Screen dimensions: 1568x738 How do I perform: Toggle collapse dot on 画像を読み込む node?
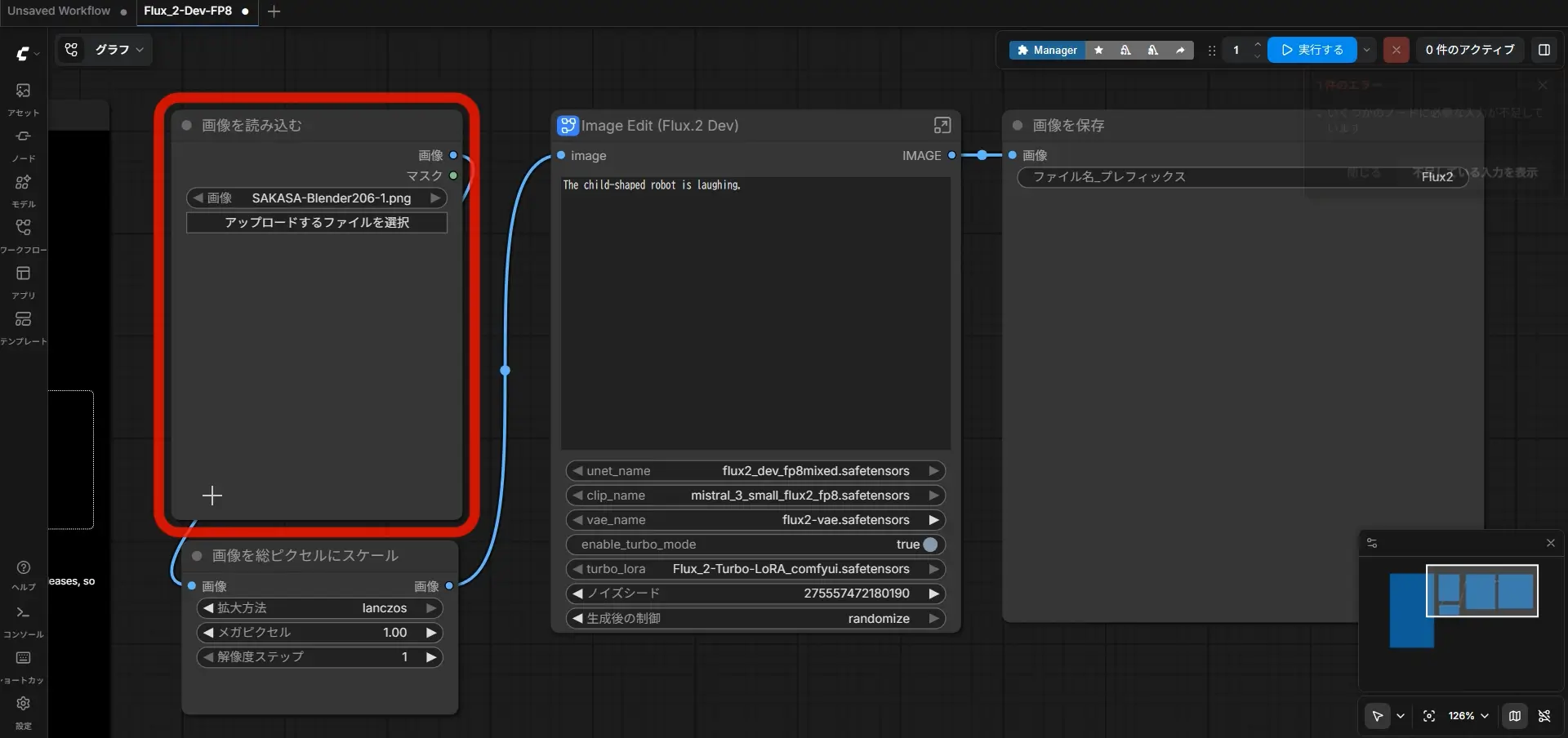[186, 125]
